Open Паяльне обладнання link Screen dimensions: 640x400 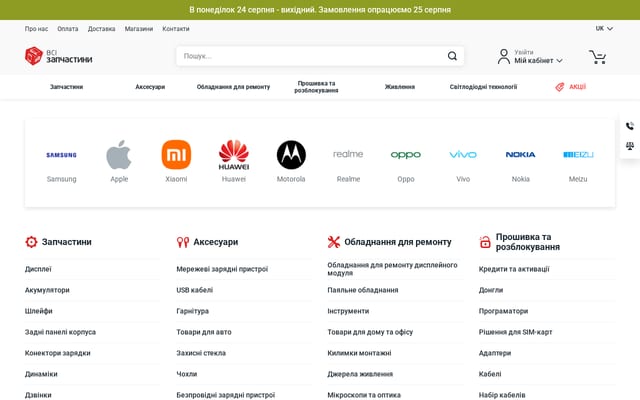(362, 290)
